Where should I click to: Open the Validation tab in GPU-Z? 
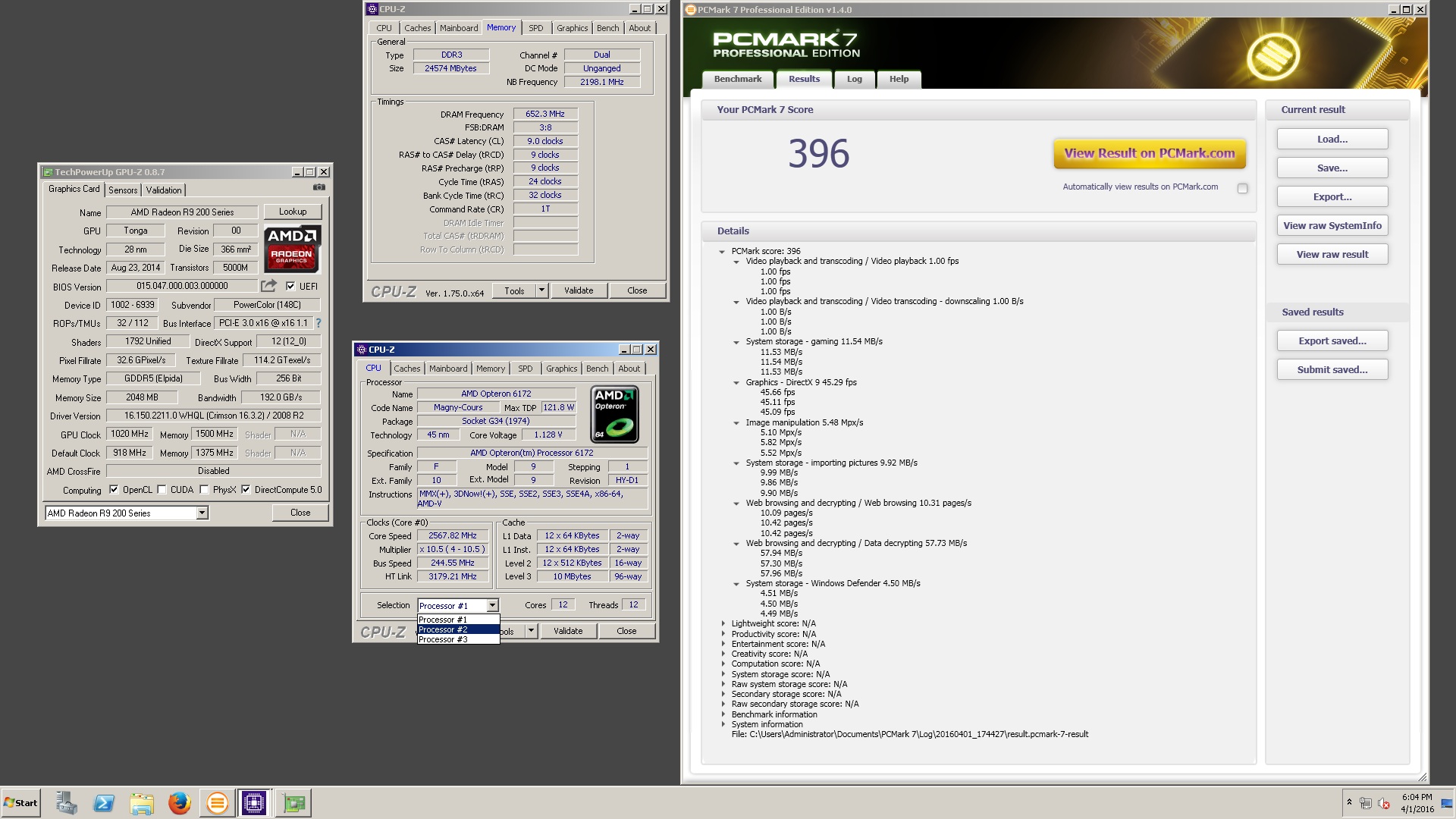pyautogui.click(x=164, y=190)
